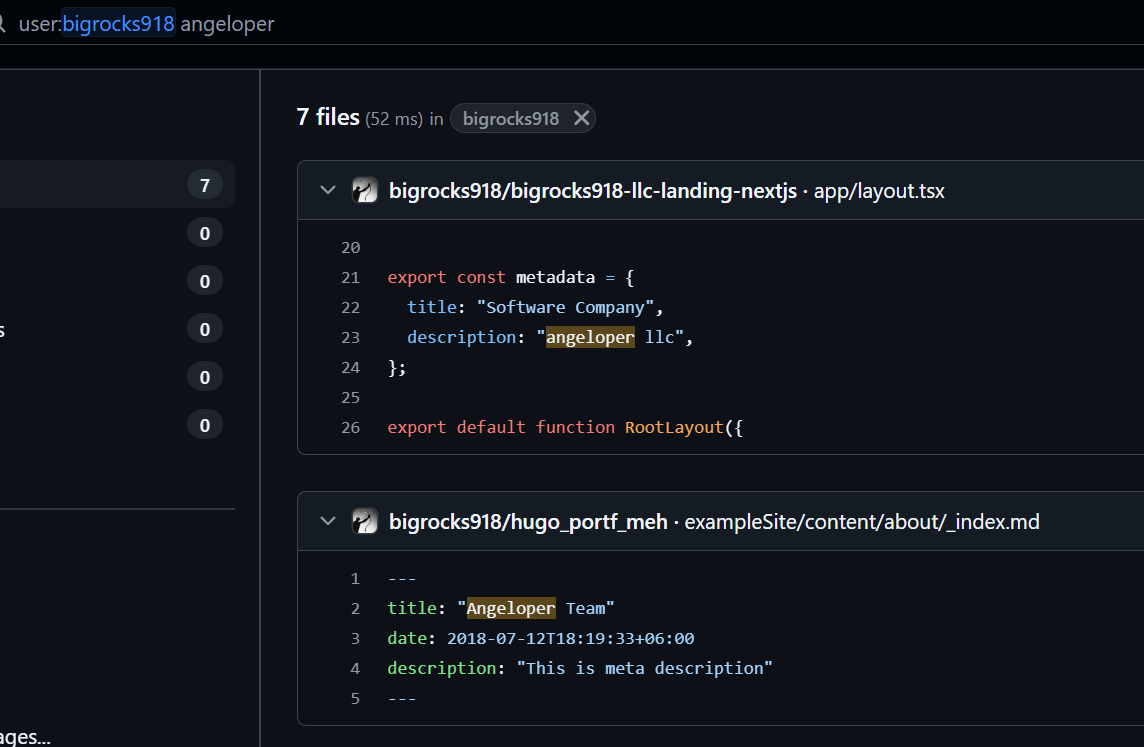Viewport: 1144px width, 747px height.
Task: Click the 'Software Company' title string
Action: [x=565, y=308]
